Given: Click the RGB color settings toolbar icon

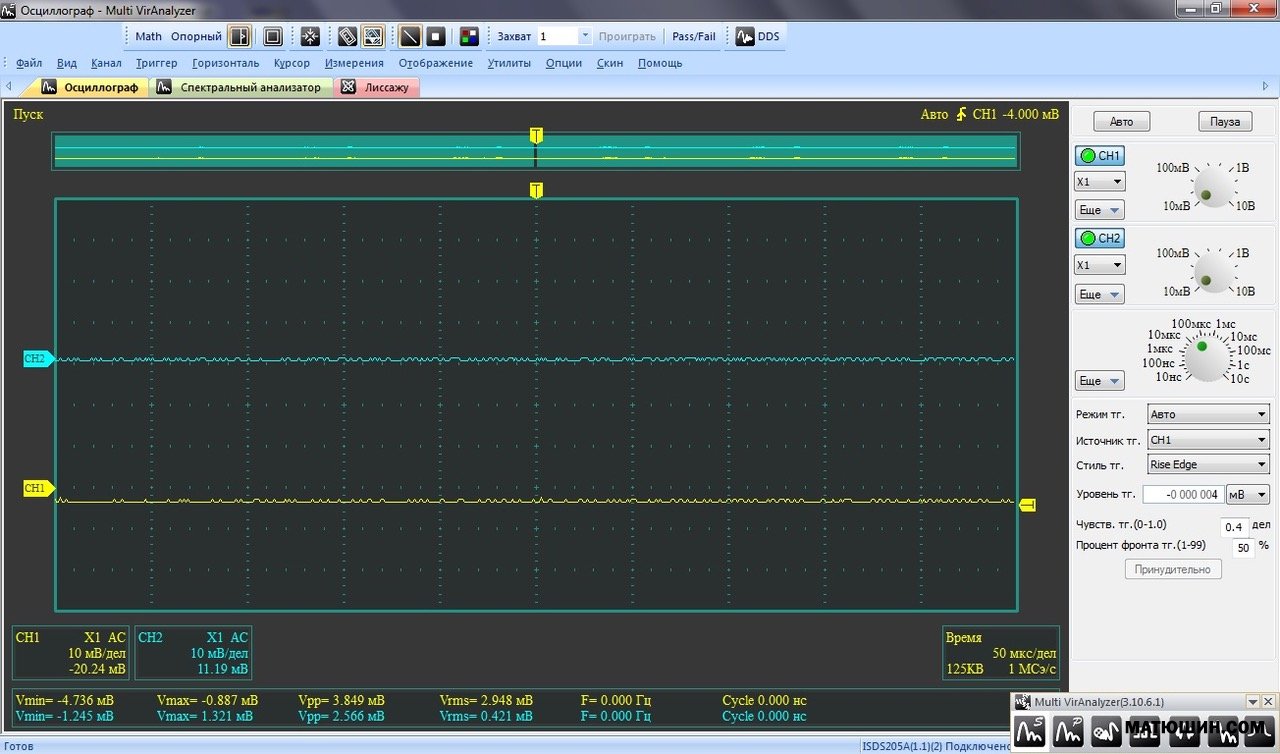Looking at the screenshot, I should (469, 37).
